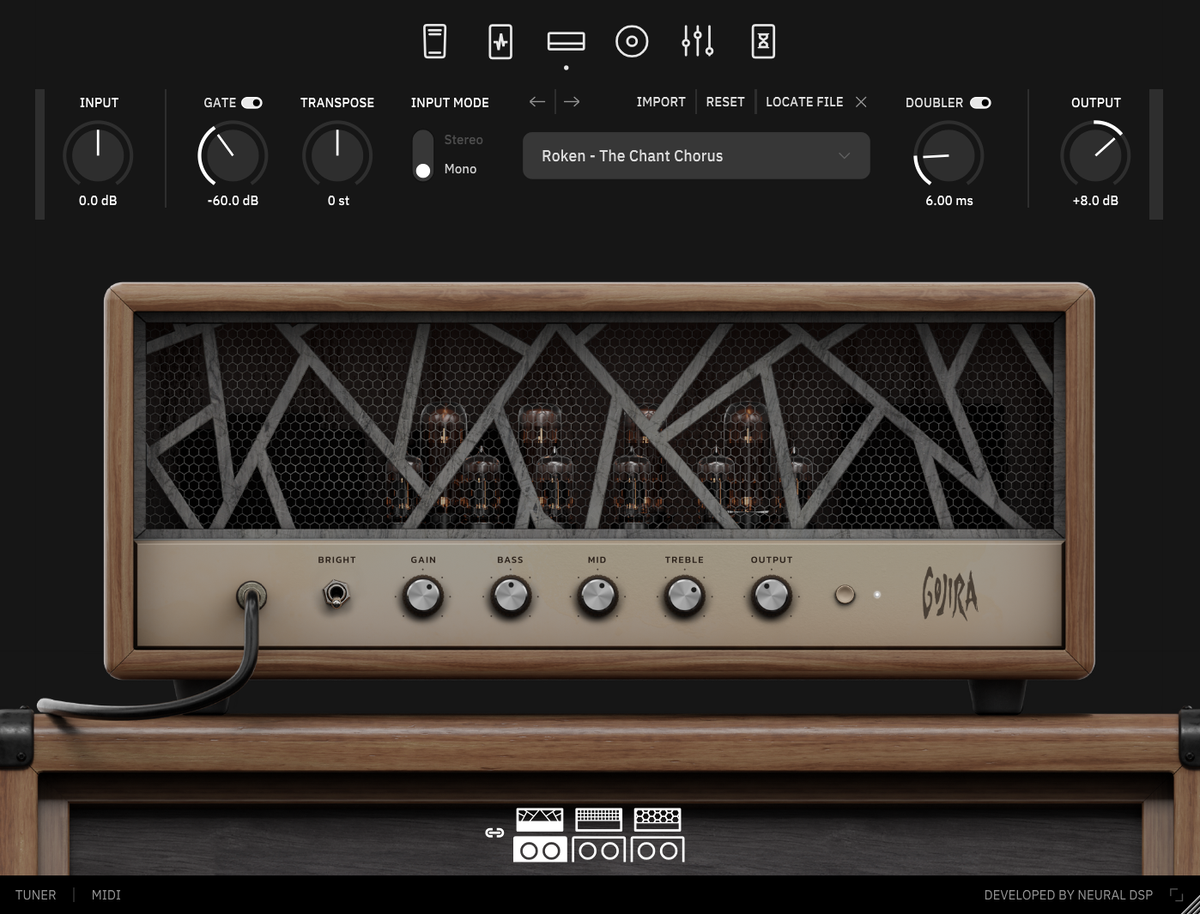Select the third cabinet icon
The image size is (1200, 914).
coord(658,850)
